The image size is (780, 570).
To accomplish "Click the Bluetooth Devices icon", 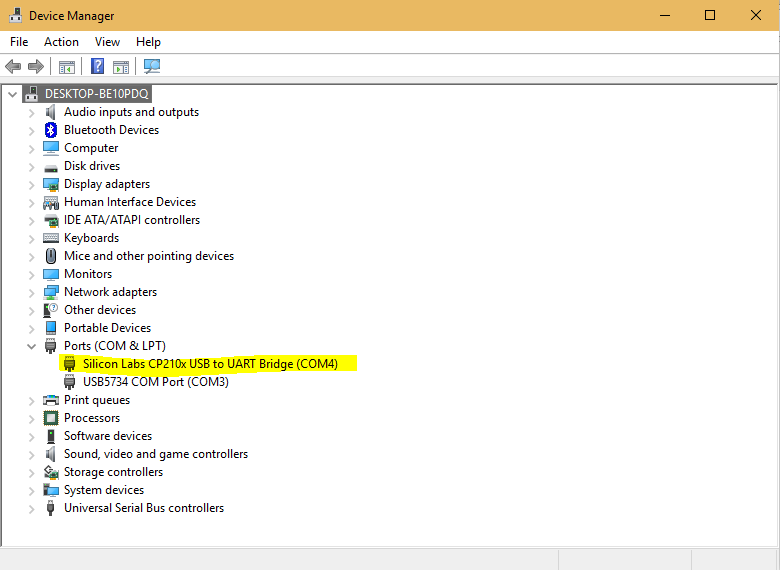I will tap(51, 130).
